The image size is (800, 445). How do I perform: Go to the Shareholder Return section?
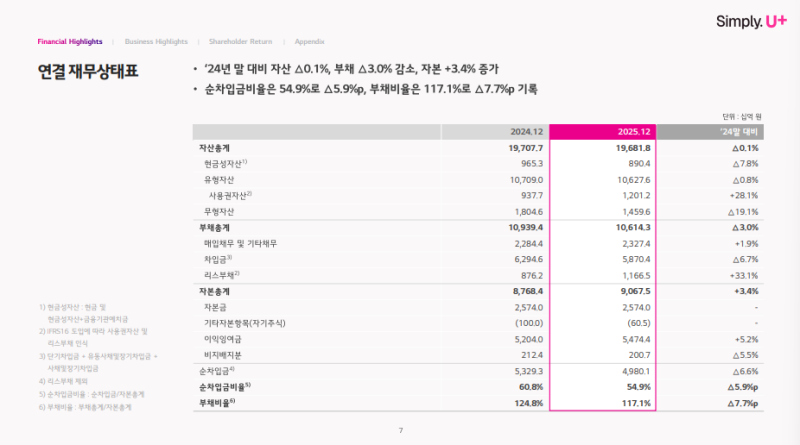click(241, 42)
